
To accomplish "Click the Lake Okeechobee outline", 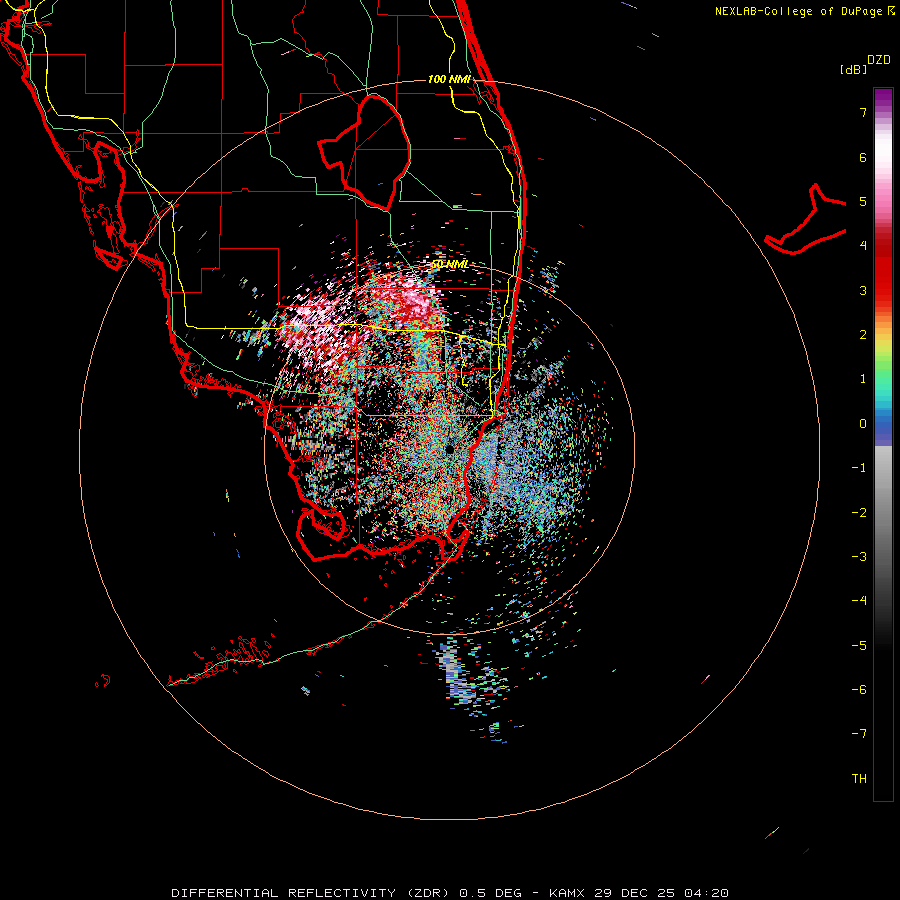I will [364, 152].
